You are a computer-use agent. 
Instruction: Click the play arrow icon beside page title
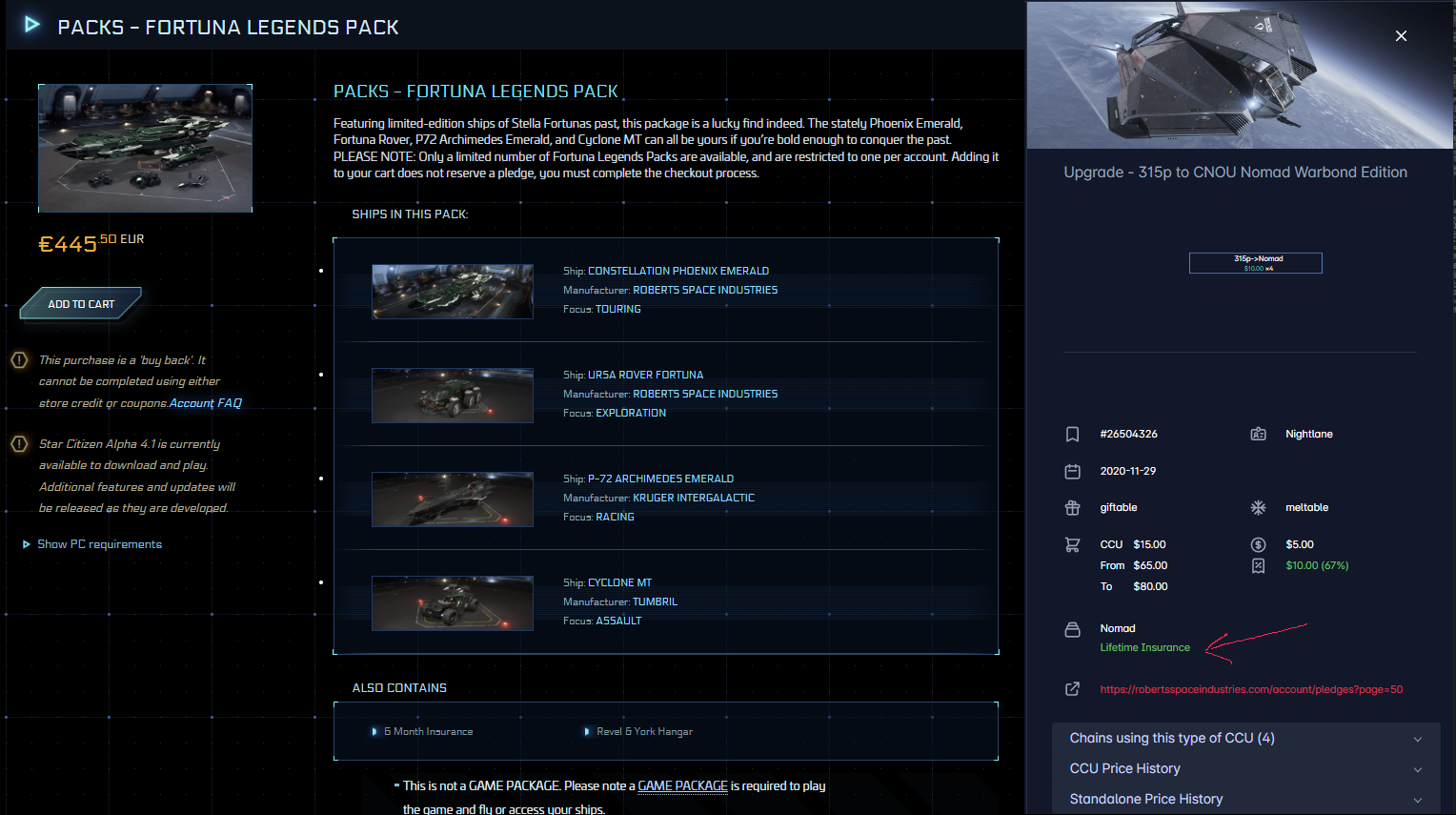32,25
